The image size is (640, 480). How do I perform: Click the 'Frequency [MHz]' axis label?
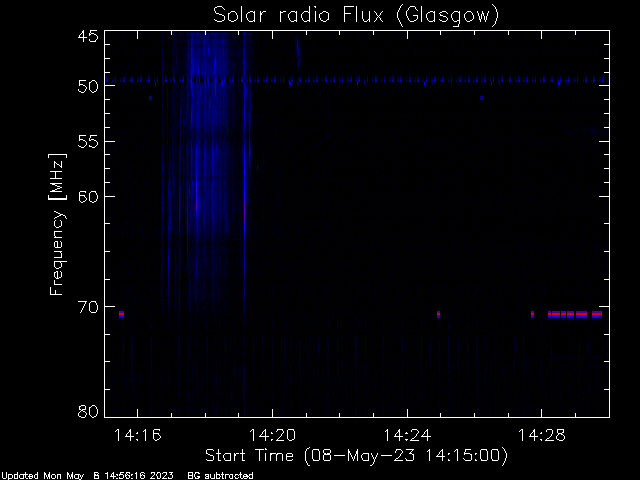(57, 224)
